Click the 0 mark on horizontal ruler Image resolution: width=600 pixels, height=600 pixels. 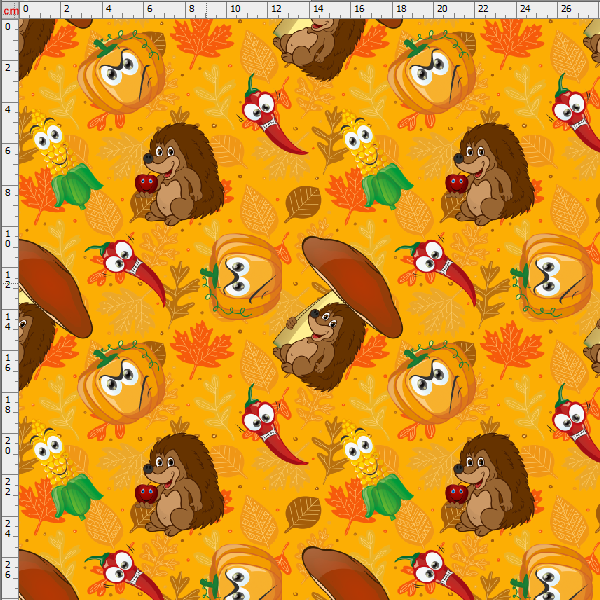(25, 8)
